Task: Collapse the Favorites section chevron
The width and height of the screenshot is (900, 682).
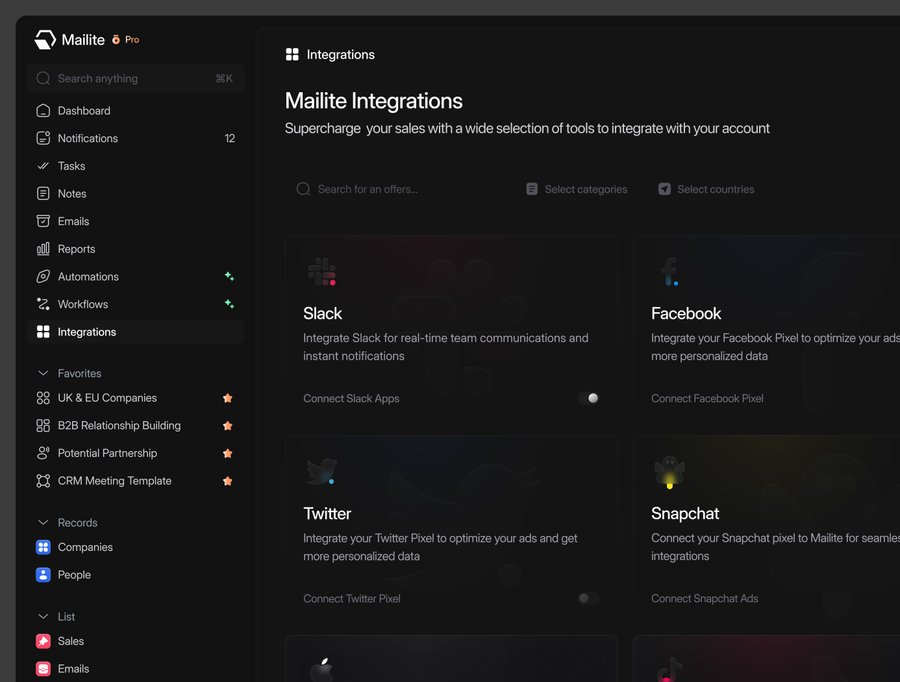Action: pyautogui.click(x=43, y=373)
